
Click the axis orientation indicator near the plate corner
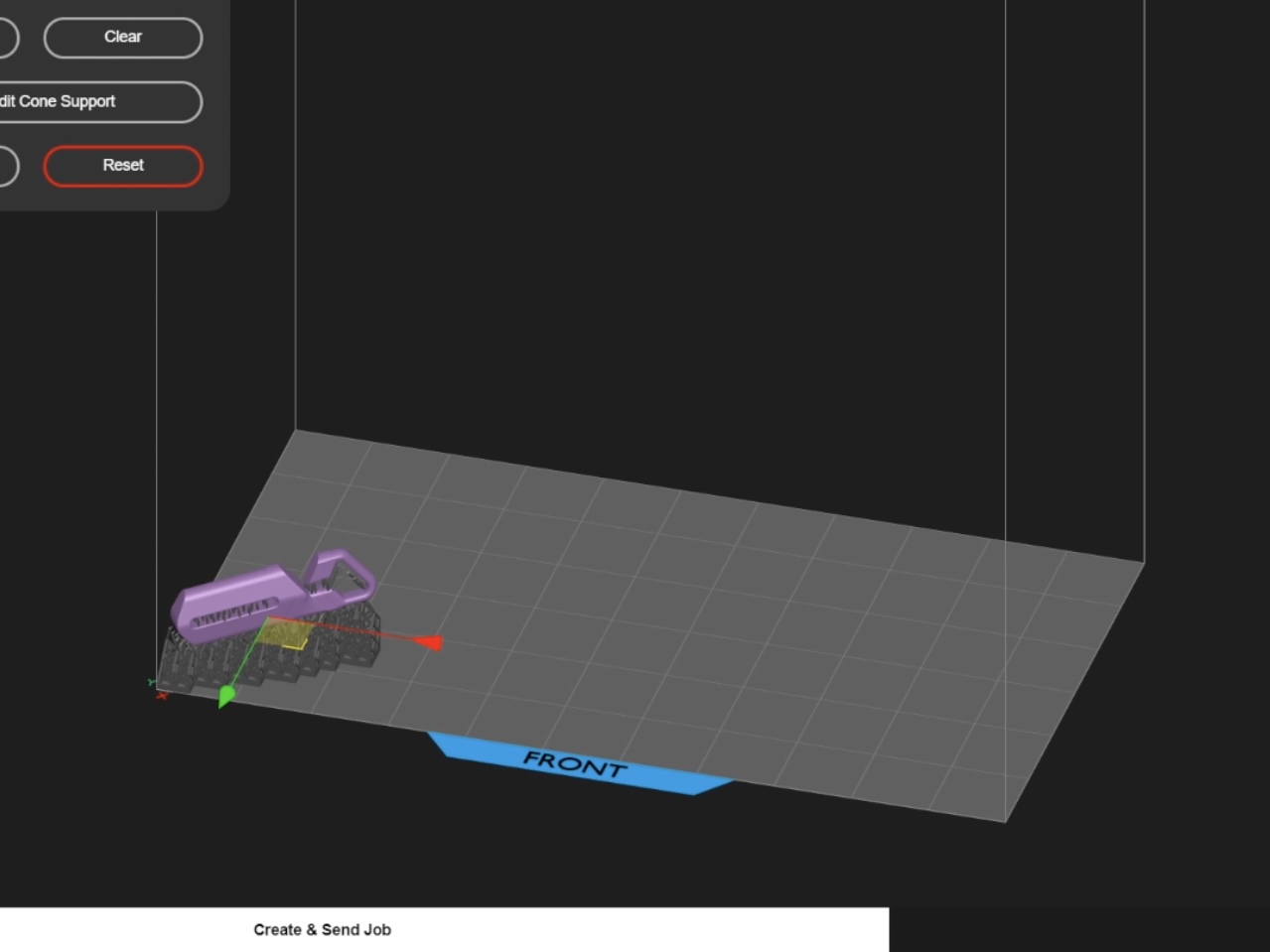tap(157, 688)
